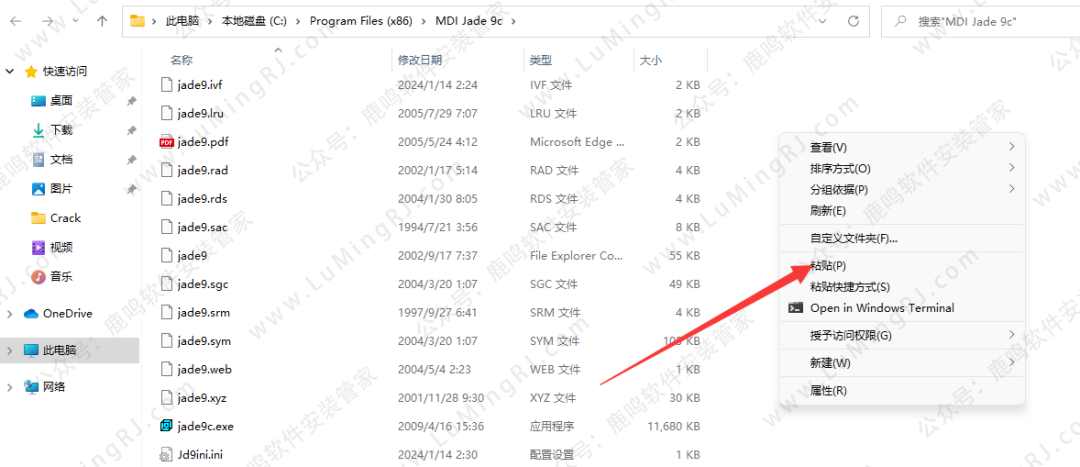Select the jade9.lru file icon
Viewport: 1080px width, 467px height.
coord(165,113)
